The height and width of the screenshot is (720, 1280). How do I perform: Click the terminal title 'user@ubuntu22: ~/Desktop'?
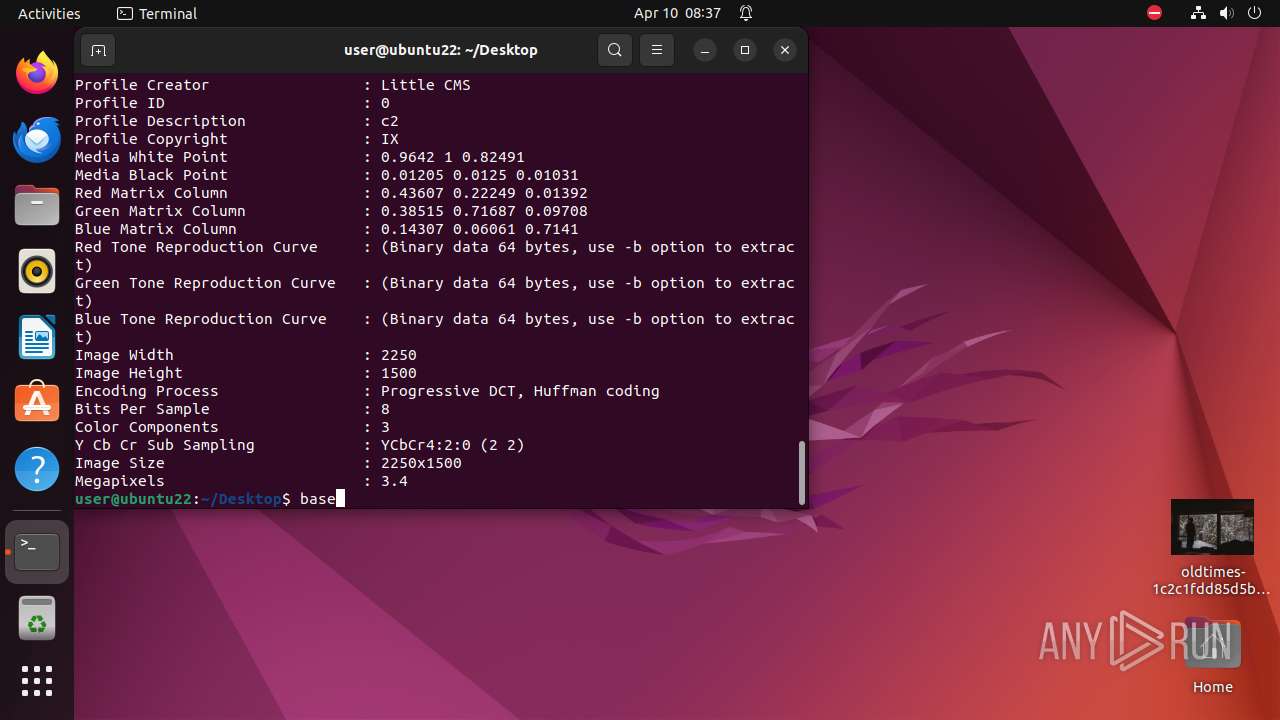pos(441,50)
